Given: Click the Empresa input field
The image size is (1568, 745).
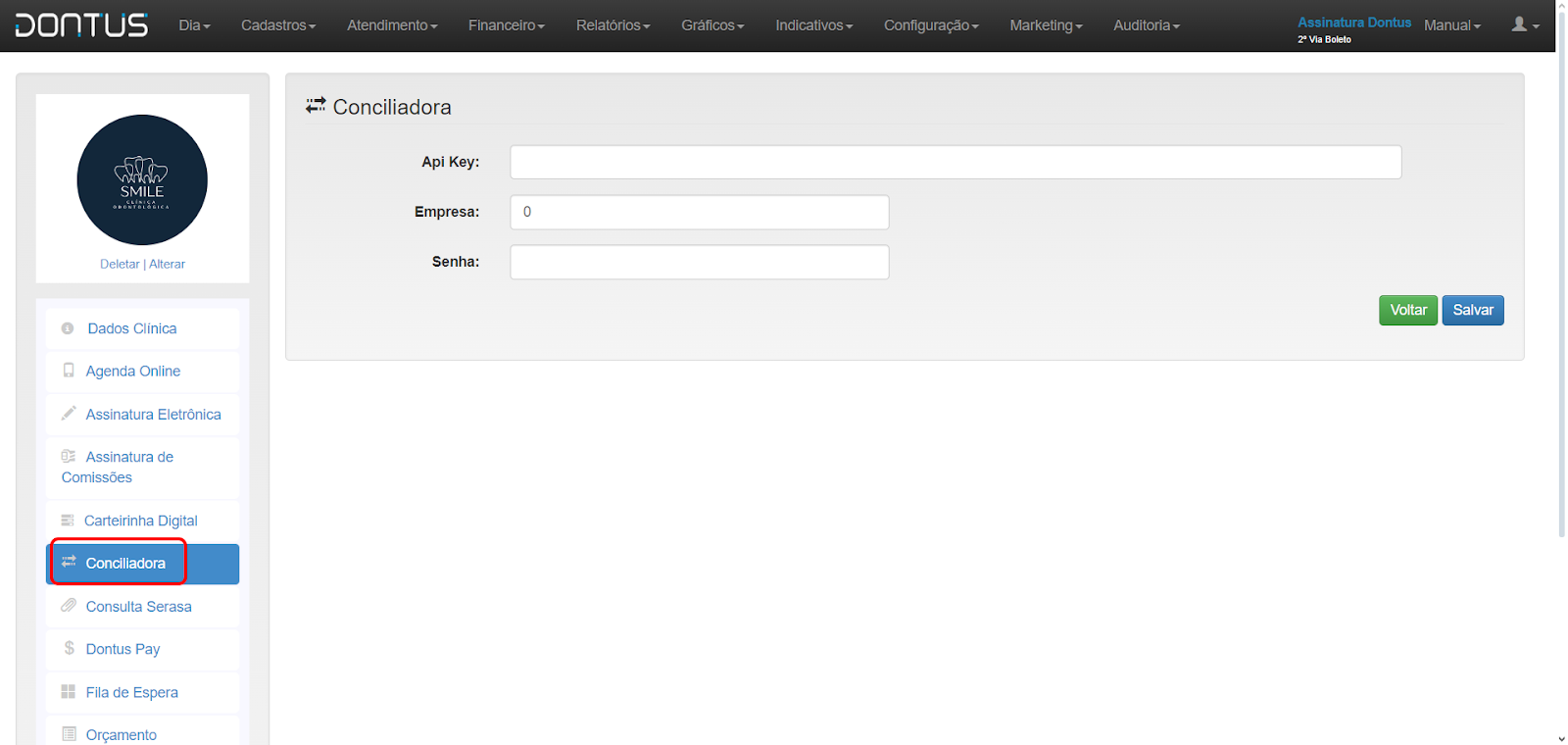Looking at the screenshot, I should tap(700, 212).
